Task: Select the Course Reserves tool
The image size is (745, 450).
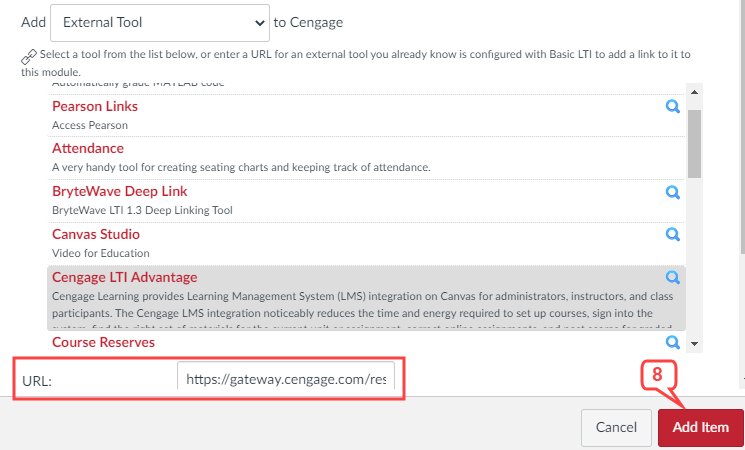Action: [104, 342]
